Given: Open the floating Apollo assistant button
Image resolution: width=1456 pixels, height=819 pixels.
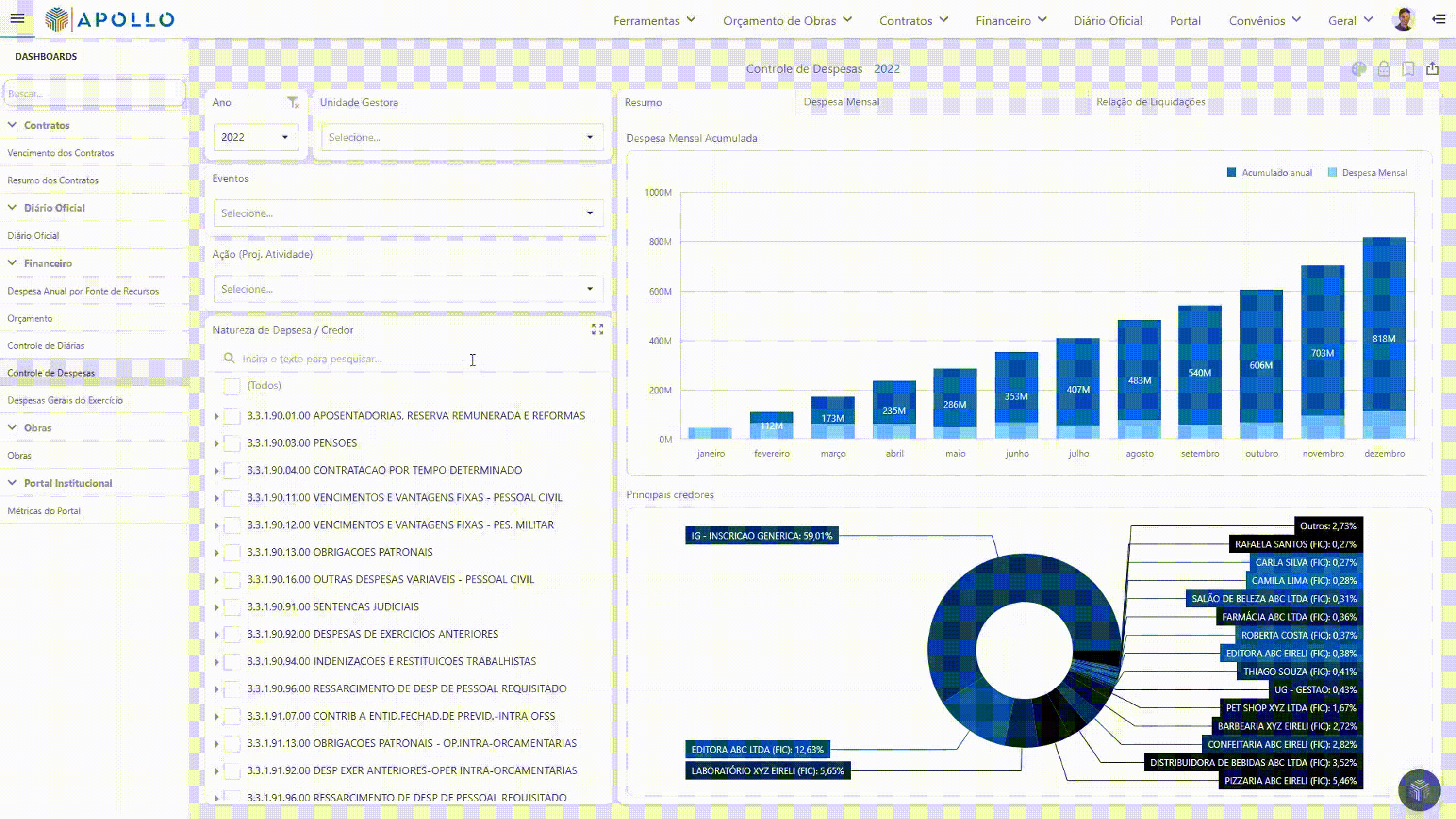Looking at the screenshot, I should pyautogui.click(x=1419, y=789).
